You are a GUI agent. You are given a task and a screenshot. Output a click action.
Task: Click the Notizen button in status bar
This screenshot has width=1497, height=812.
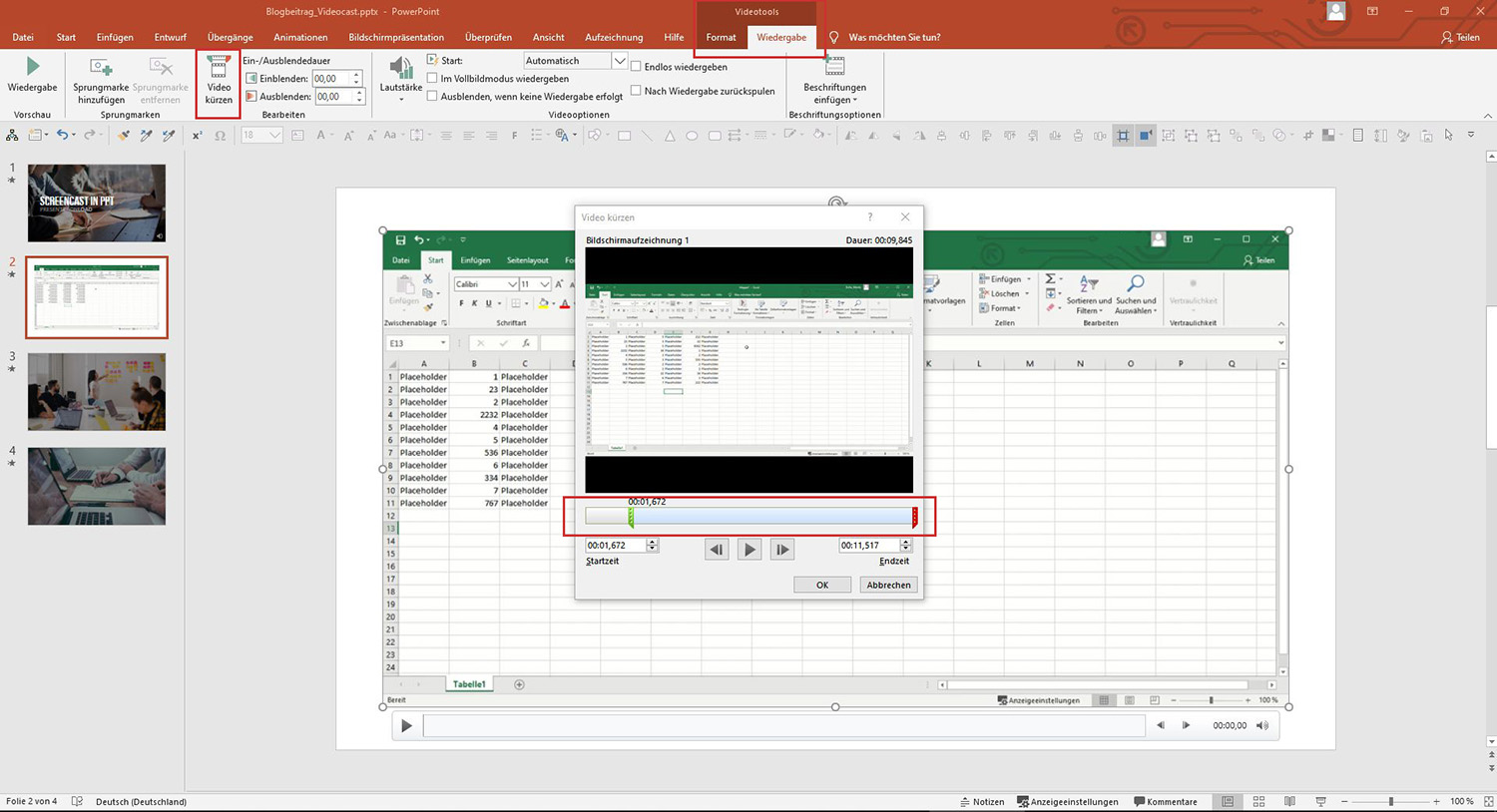982,801
